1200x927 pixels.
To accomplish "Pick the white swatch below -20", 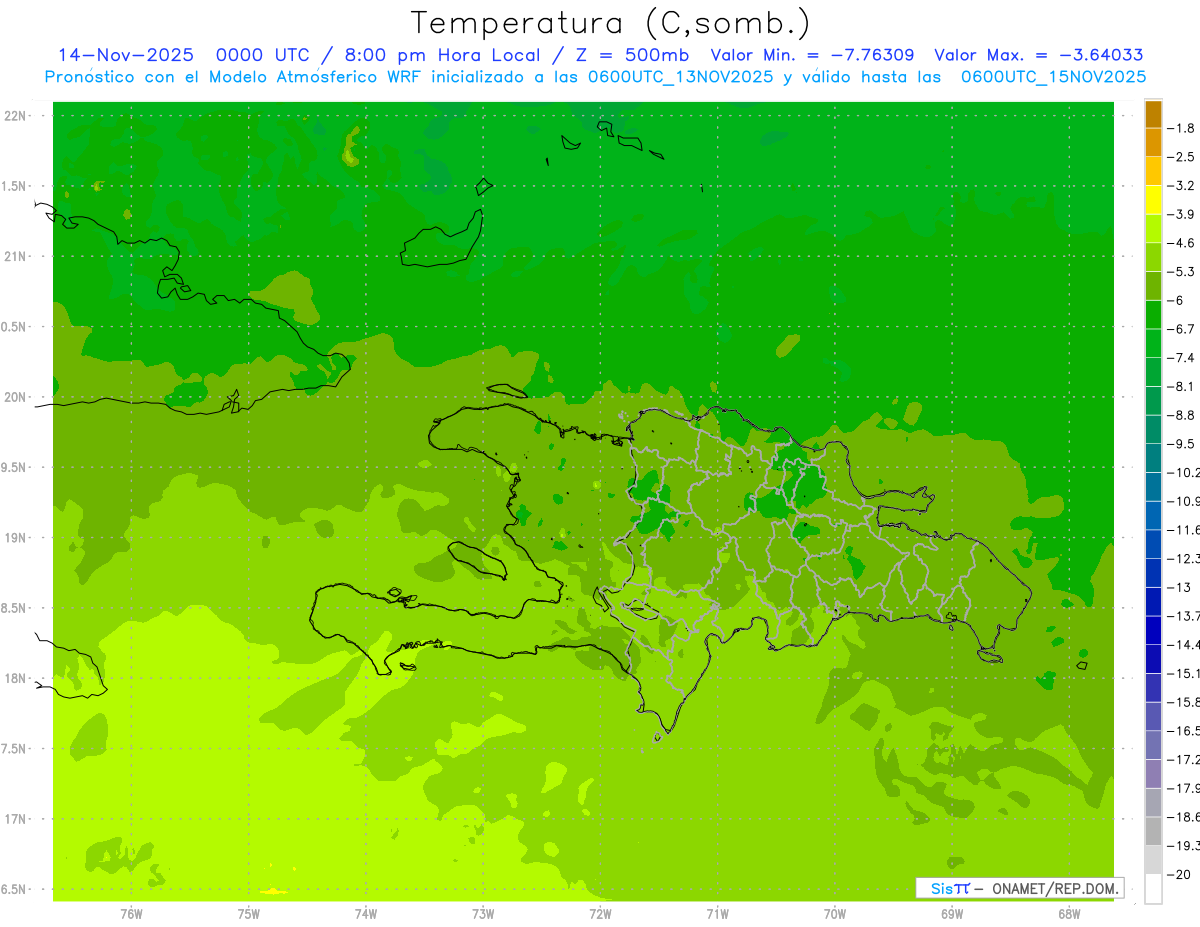I will [1153, 889].
